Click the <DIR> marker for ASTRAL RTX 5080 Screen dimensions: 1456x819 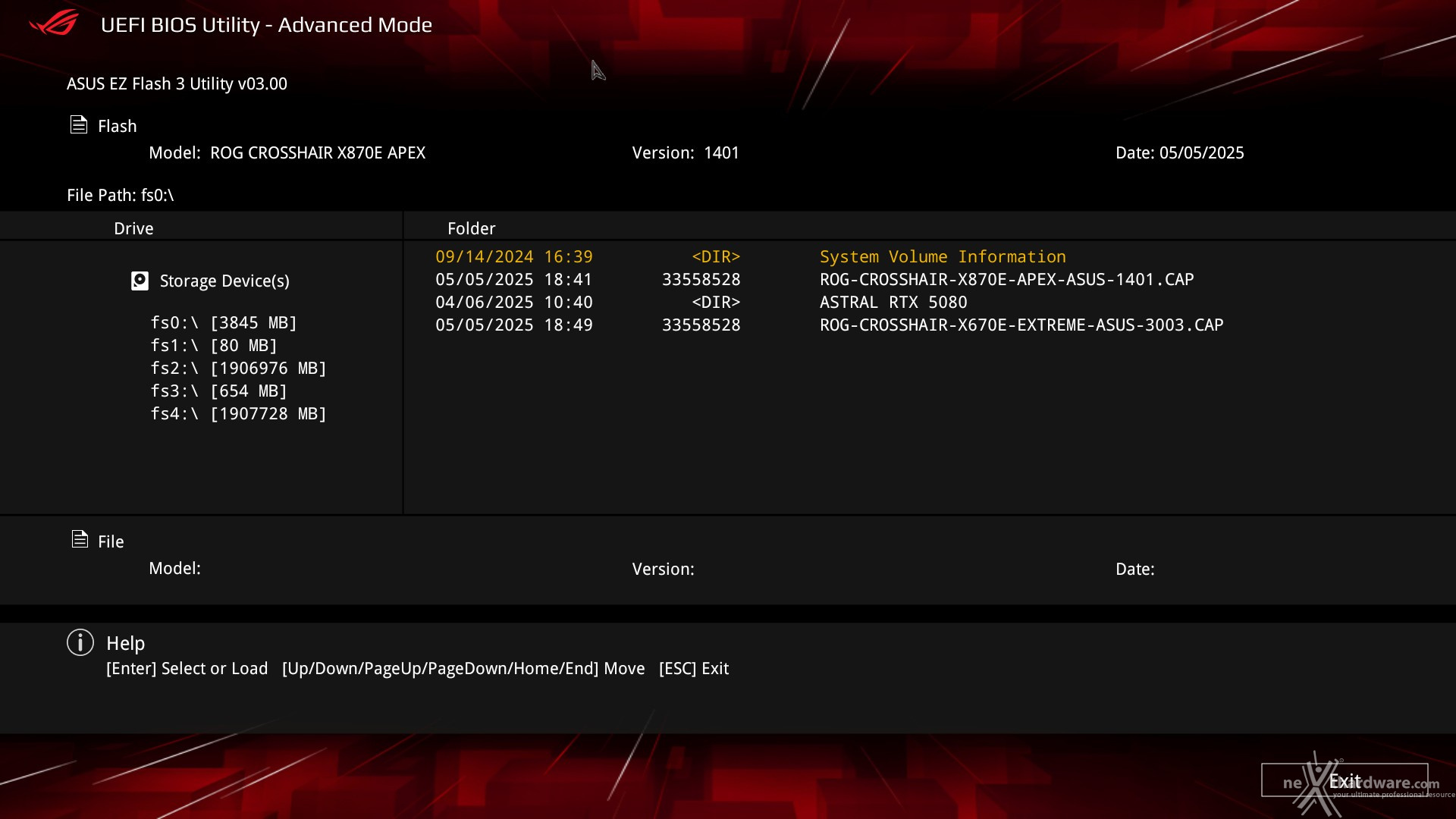(x=716, y=303)
